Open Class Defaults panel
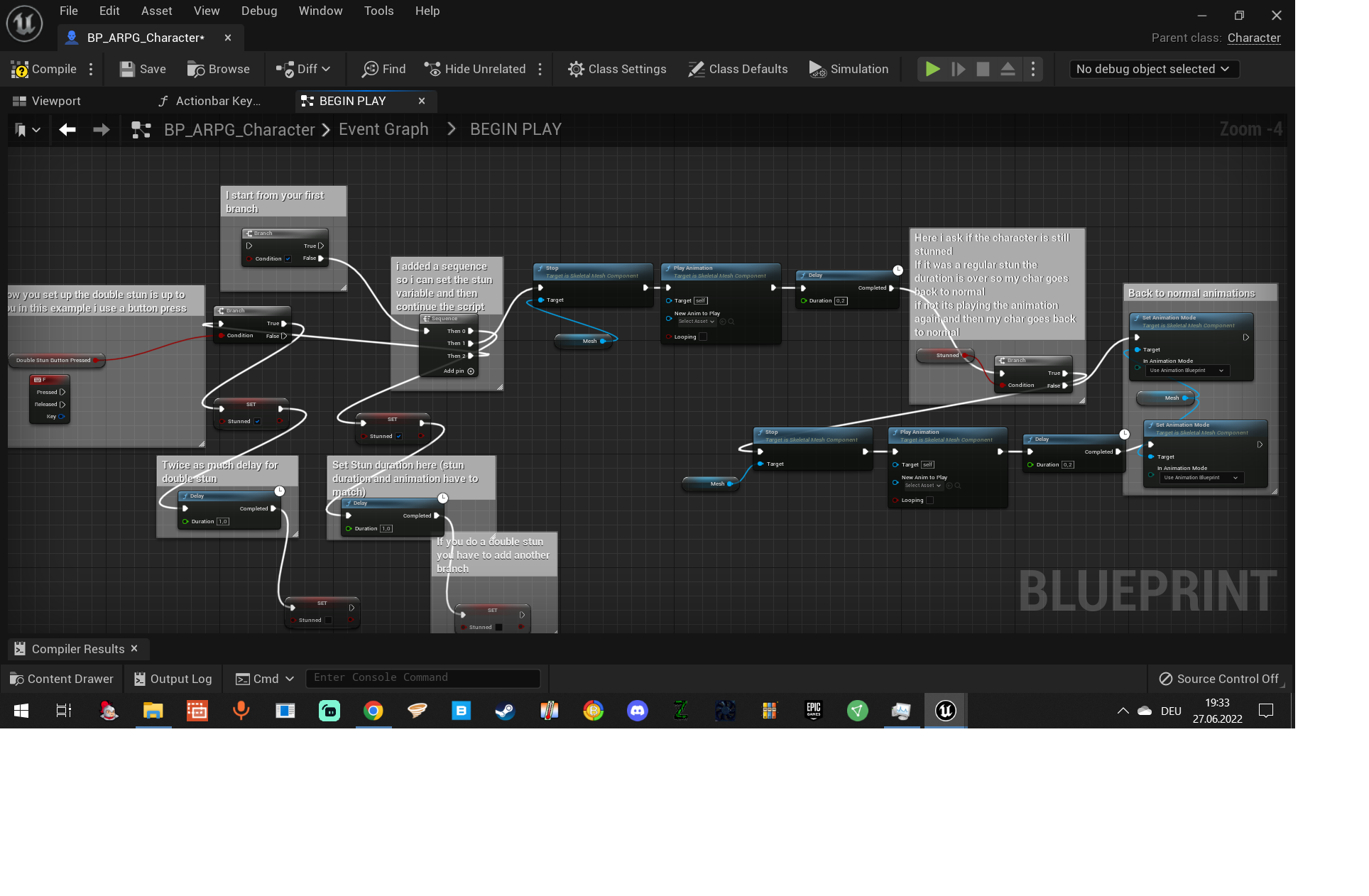This screenshot has height=896, width=1369. pos(738,69)
